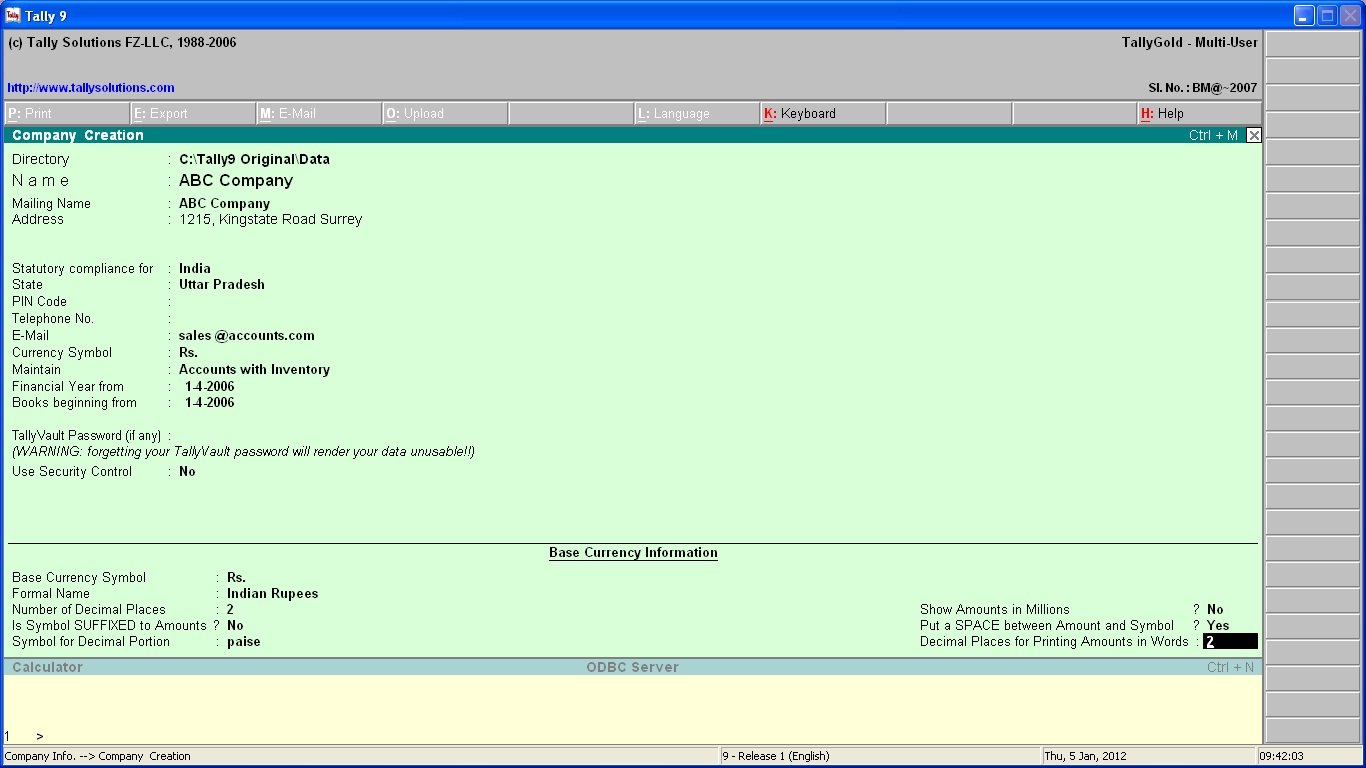Click the Directory path value
Screen dimensions: 1366x768
click(x=254, y=159)
